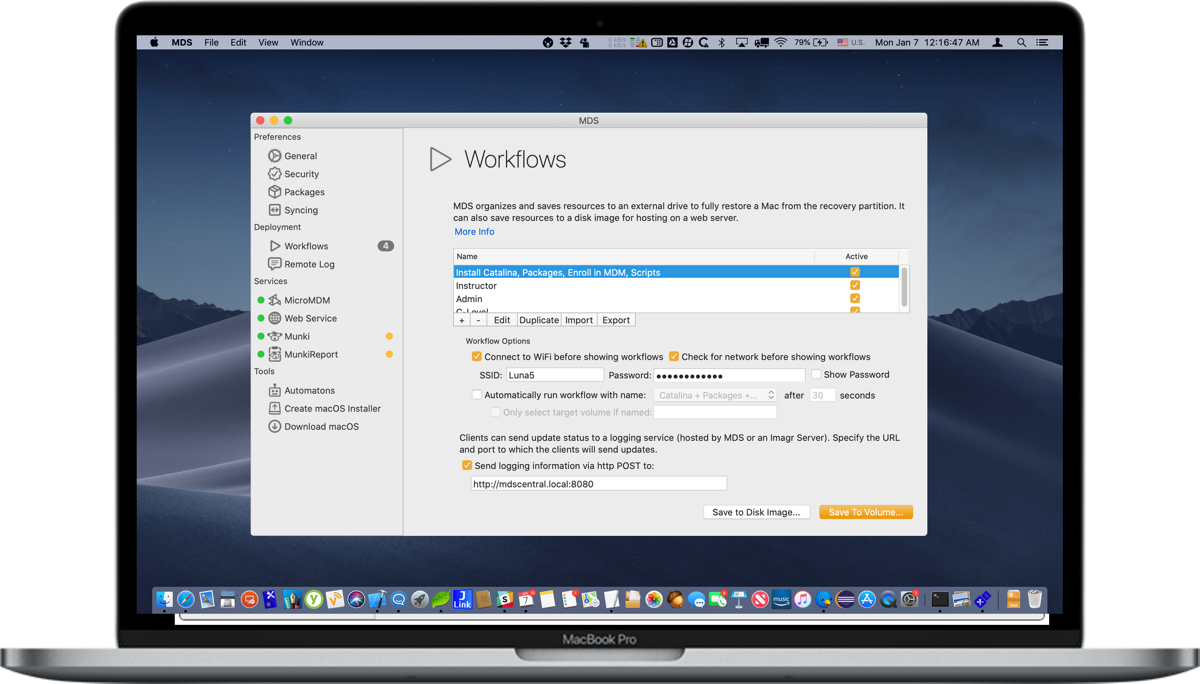
Task: Launch Safari from the dock
Action: tap(186, 599)
